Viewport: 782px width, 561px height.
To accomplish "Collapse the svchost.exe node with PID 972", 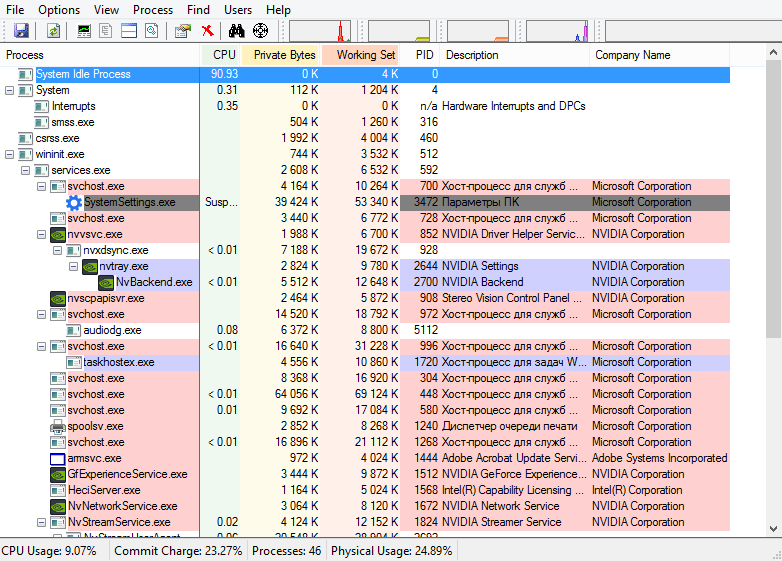I will click(x=41, y=314).
